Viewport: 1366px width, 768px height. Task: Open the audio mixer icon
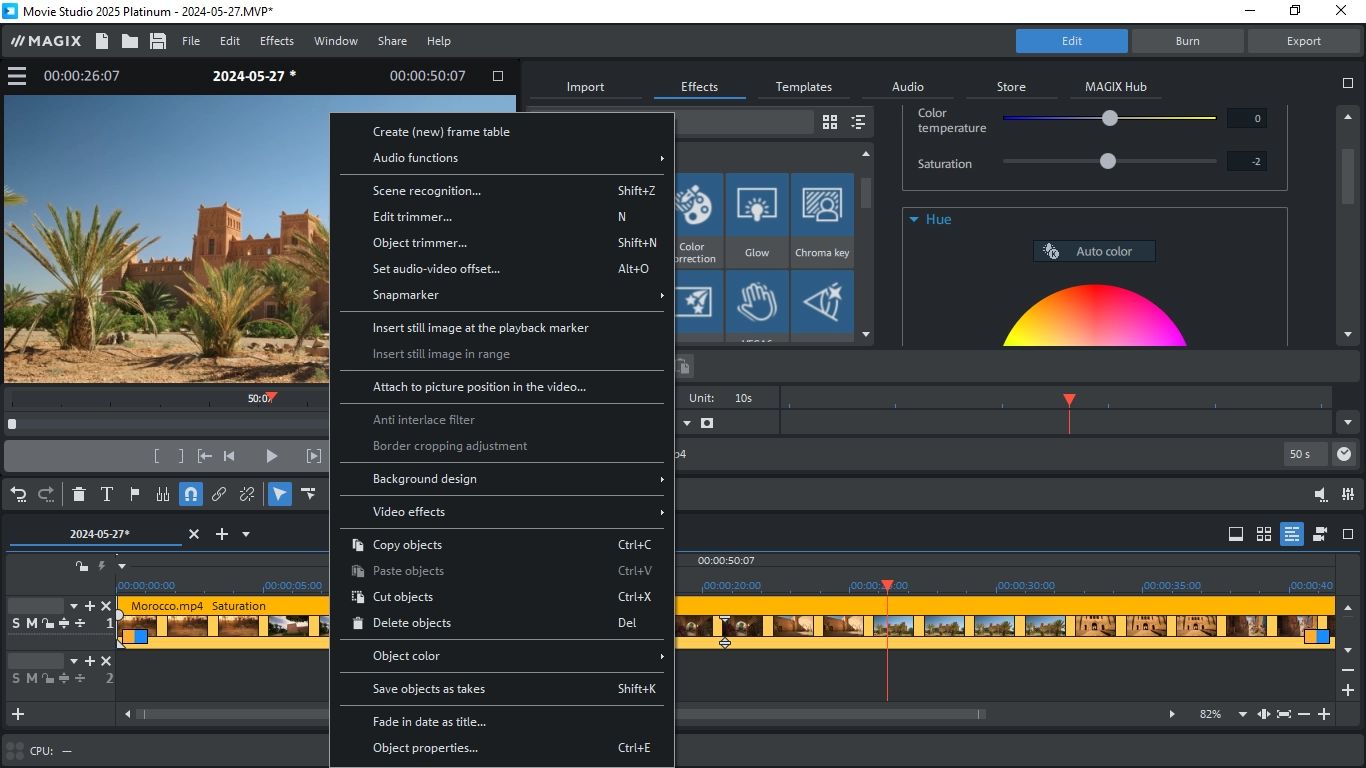[1349, 494]
